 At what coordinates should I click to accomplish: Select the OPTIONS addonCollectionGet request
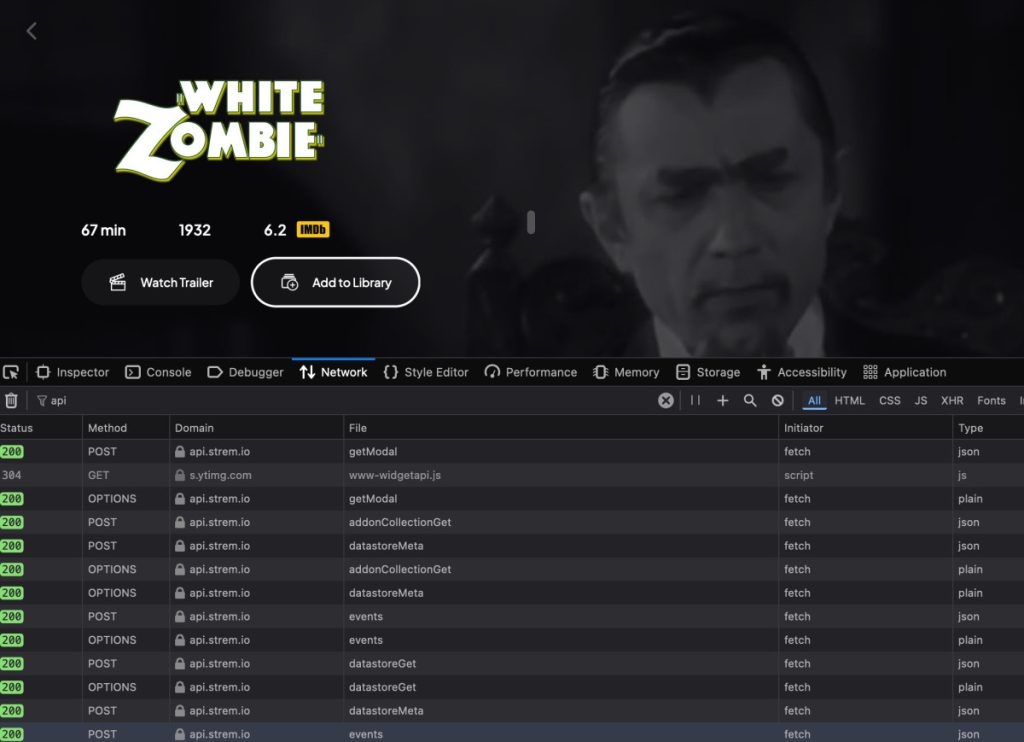tap(512, 569)
